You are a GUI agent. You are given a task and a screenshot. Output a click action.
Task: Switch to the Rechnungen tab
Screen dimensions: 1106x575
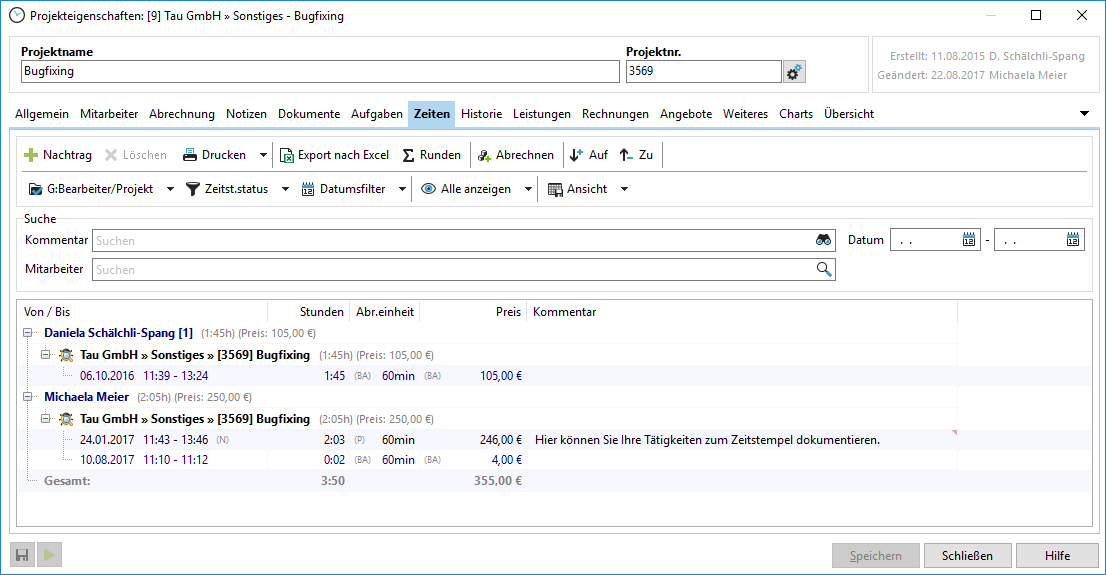(615, 114)
